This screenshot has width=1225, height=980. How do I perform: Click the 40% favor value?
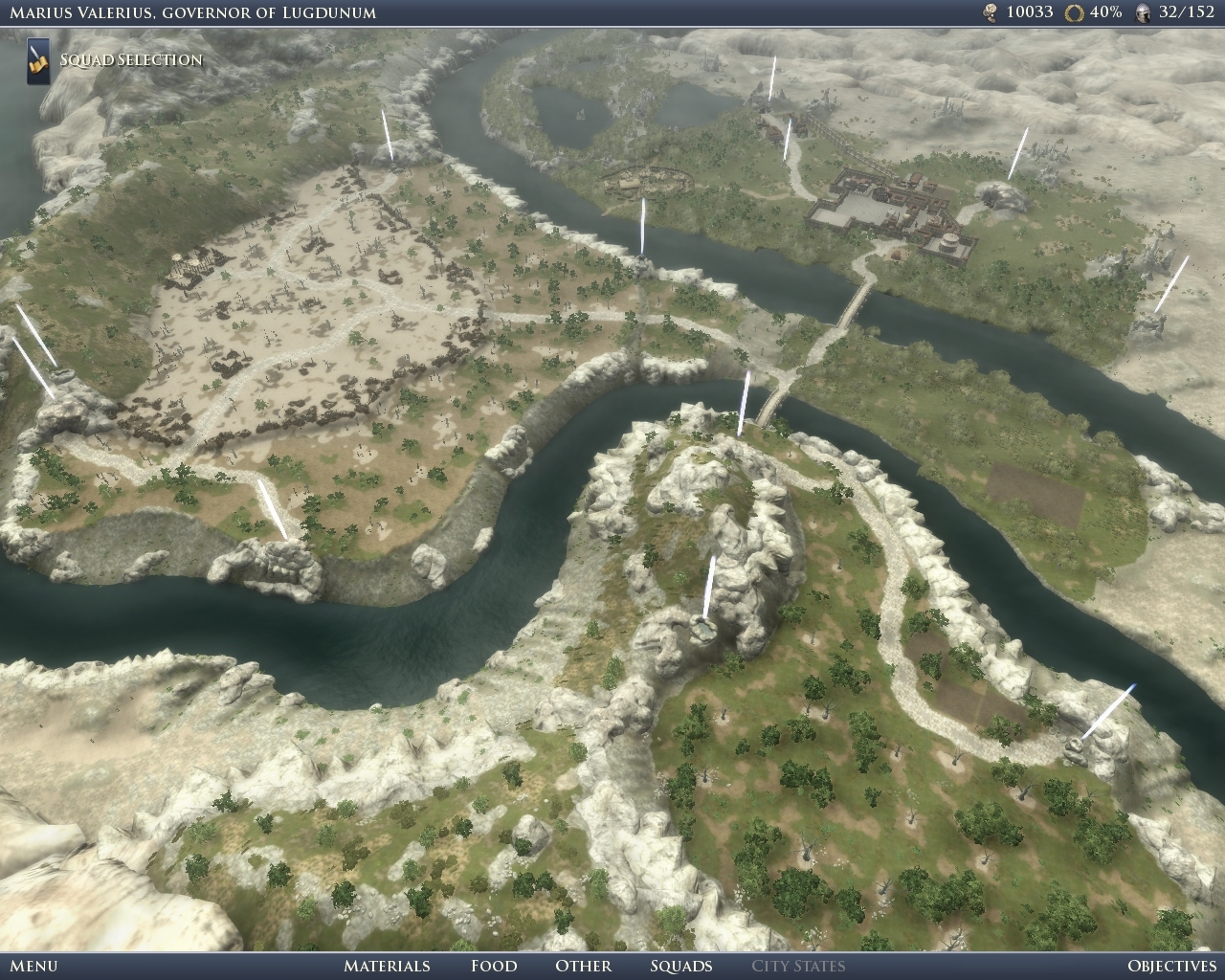[x=1106, y=11]
